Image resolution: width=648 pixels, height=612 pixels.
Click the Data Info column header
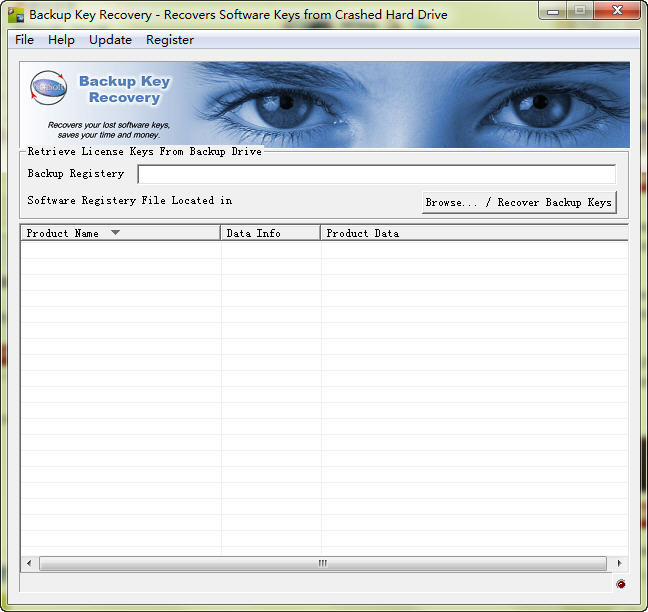point(270,233)
